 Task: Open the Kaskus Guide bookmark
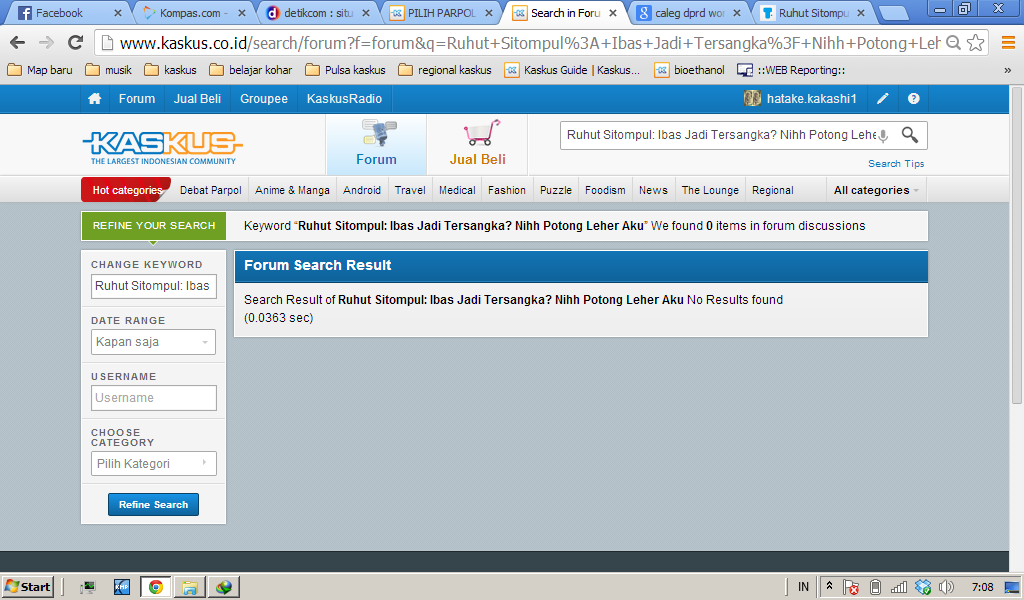point(572,70)
